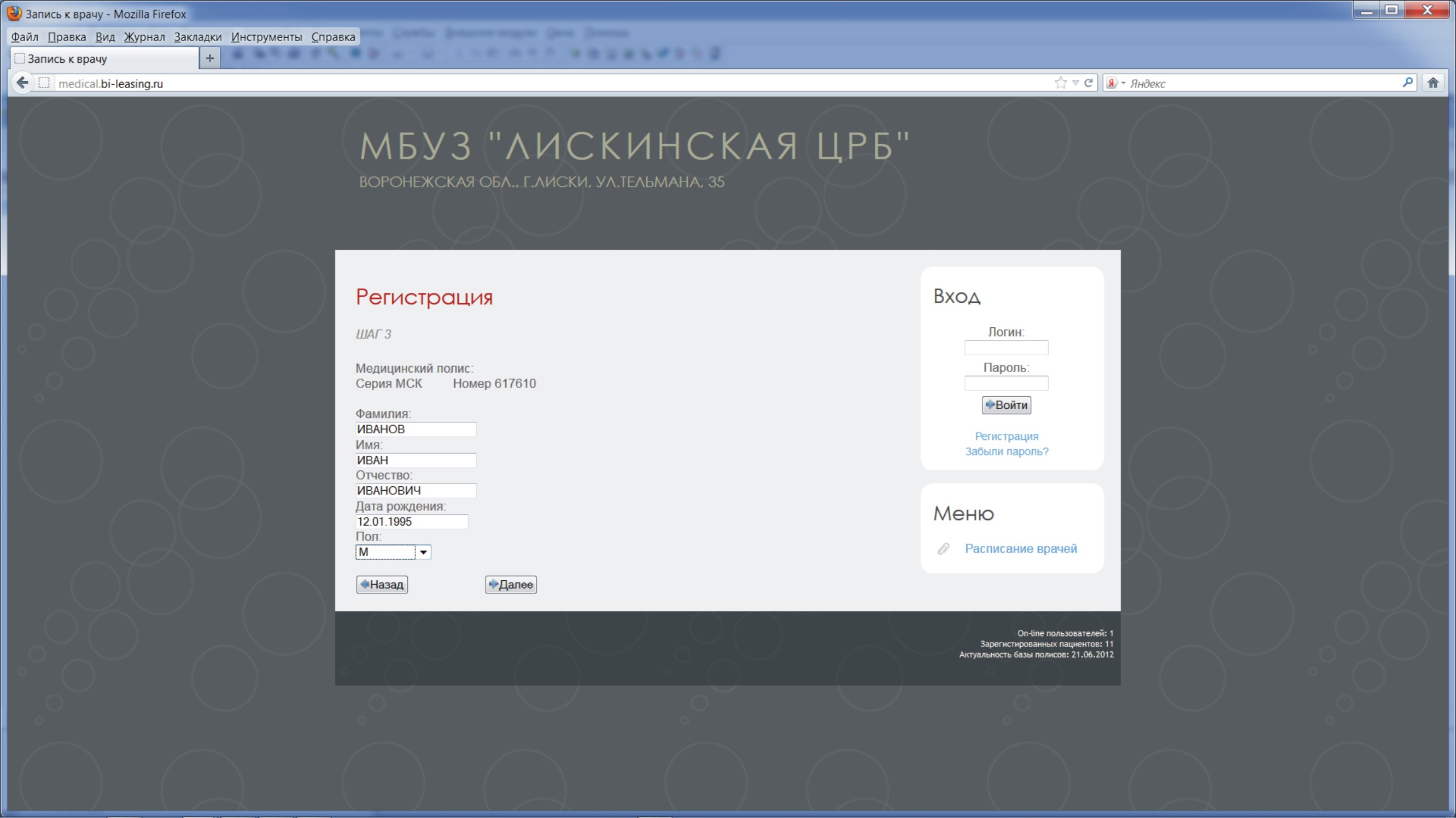Open the Закладки menu
Viewport: 1456px width, 818px height.
point(198,37)
